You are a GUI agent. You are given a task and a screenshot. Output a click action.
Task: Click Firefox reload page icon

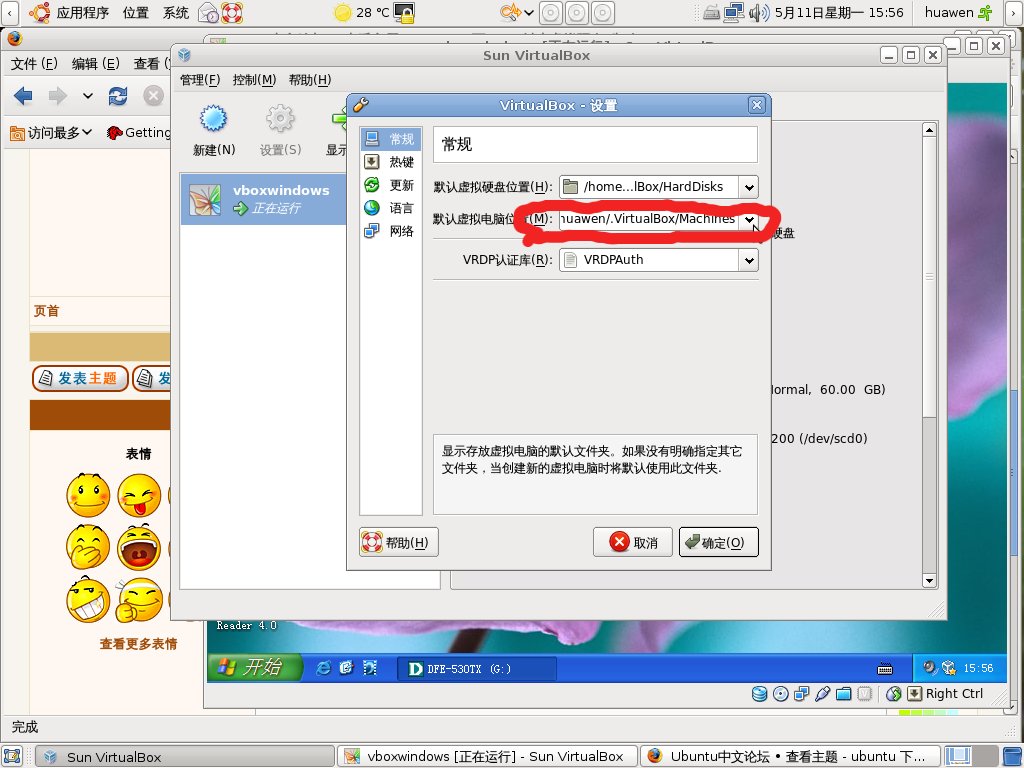pos(118,96)
